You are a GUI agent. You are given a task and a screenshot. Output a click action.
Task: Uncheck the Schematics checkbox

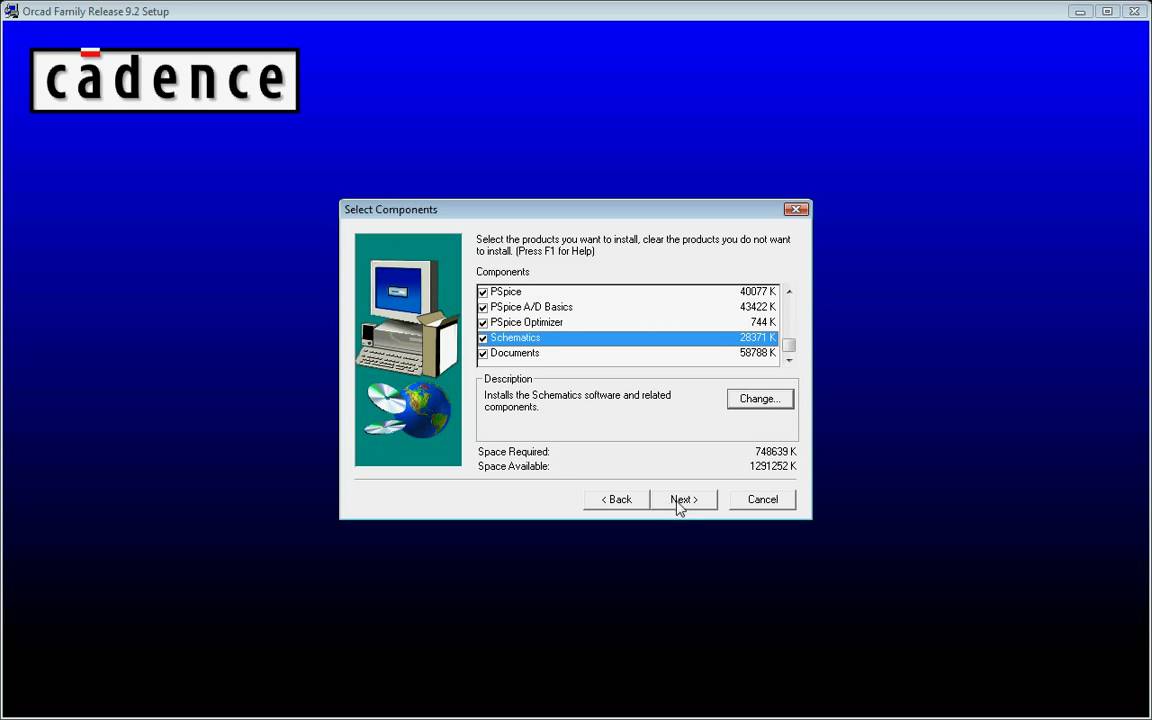(x=483, y=339)
